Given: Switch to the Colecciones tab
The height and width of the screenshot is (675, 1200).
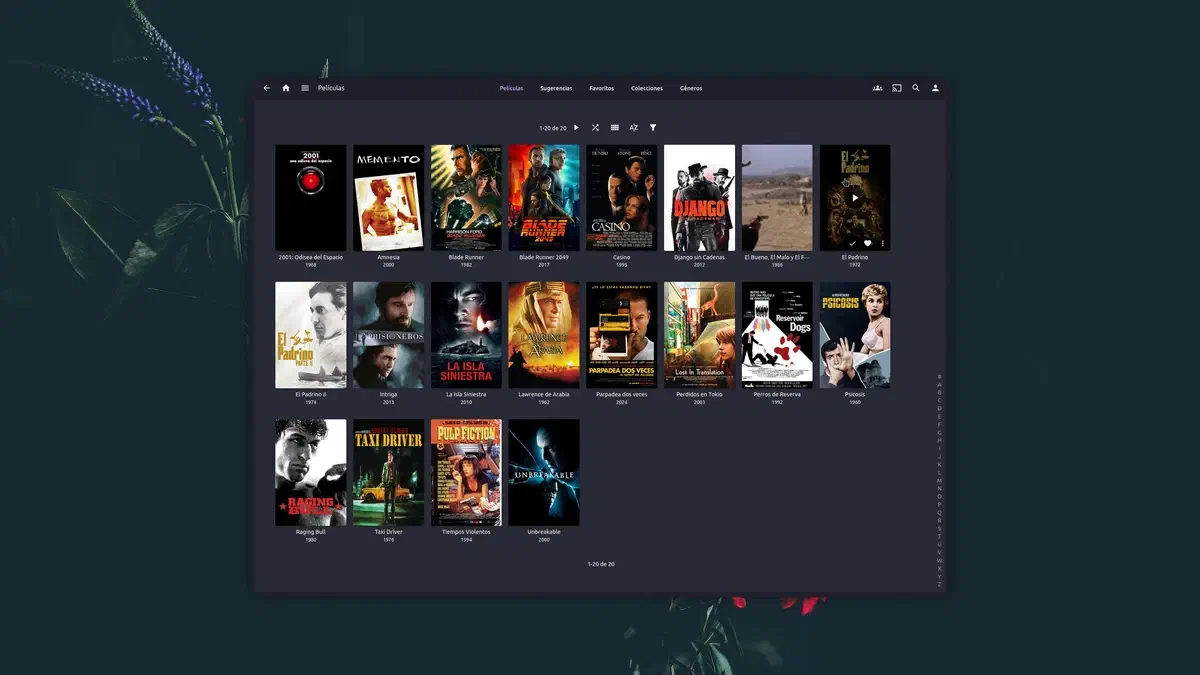Looking at the screenshot, I should pyautogui.click(x=647, y=88).
